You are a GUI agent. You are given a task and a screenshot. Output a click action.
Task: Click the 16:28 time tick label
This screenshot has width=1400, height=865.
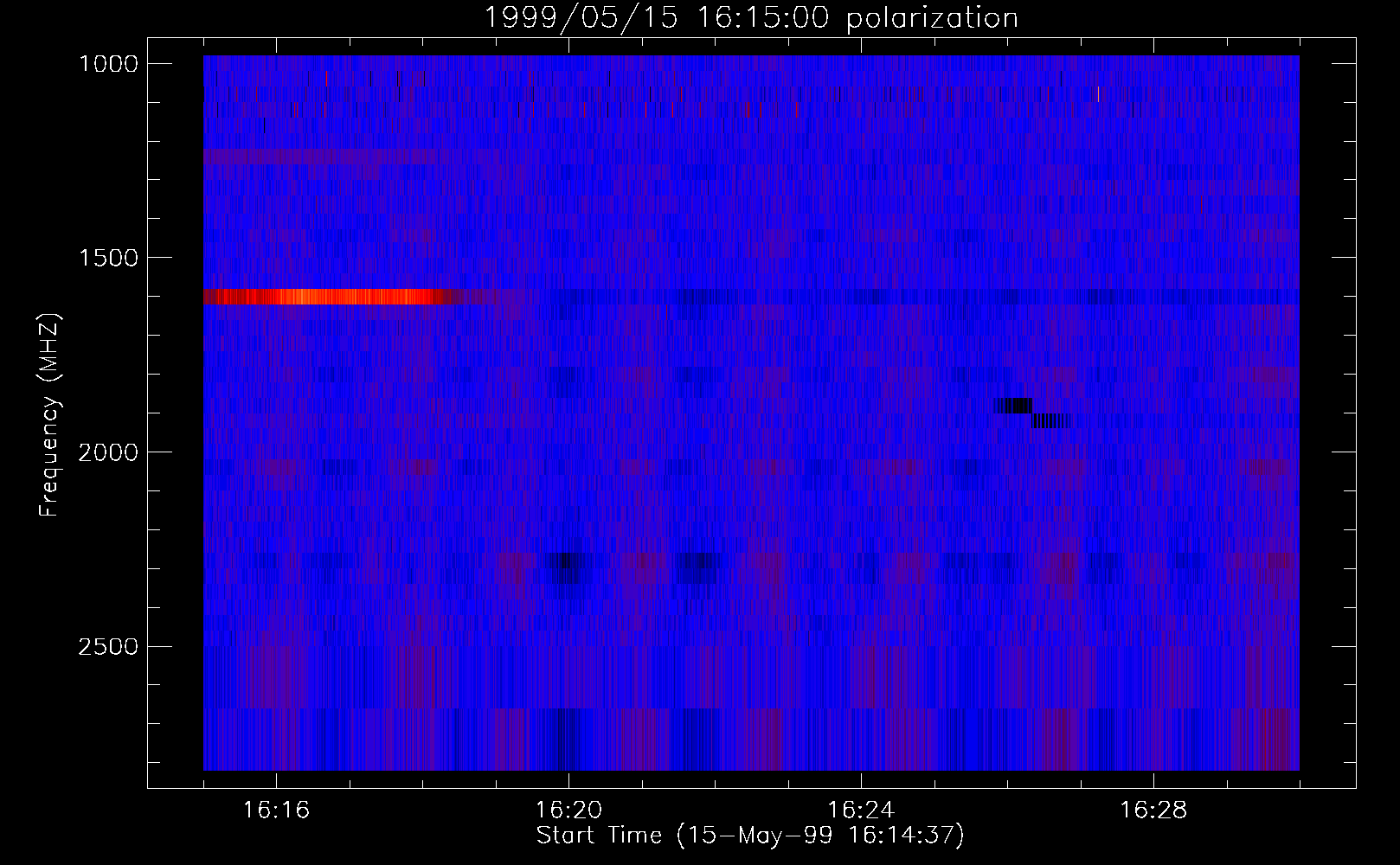pos(1154,811)
